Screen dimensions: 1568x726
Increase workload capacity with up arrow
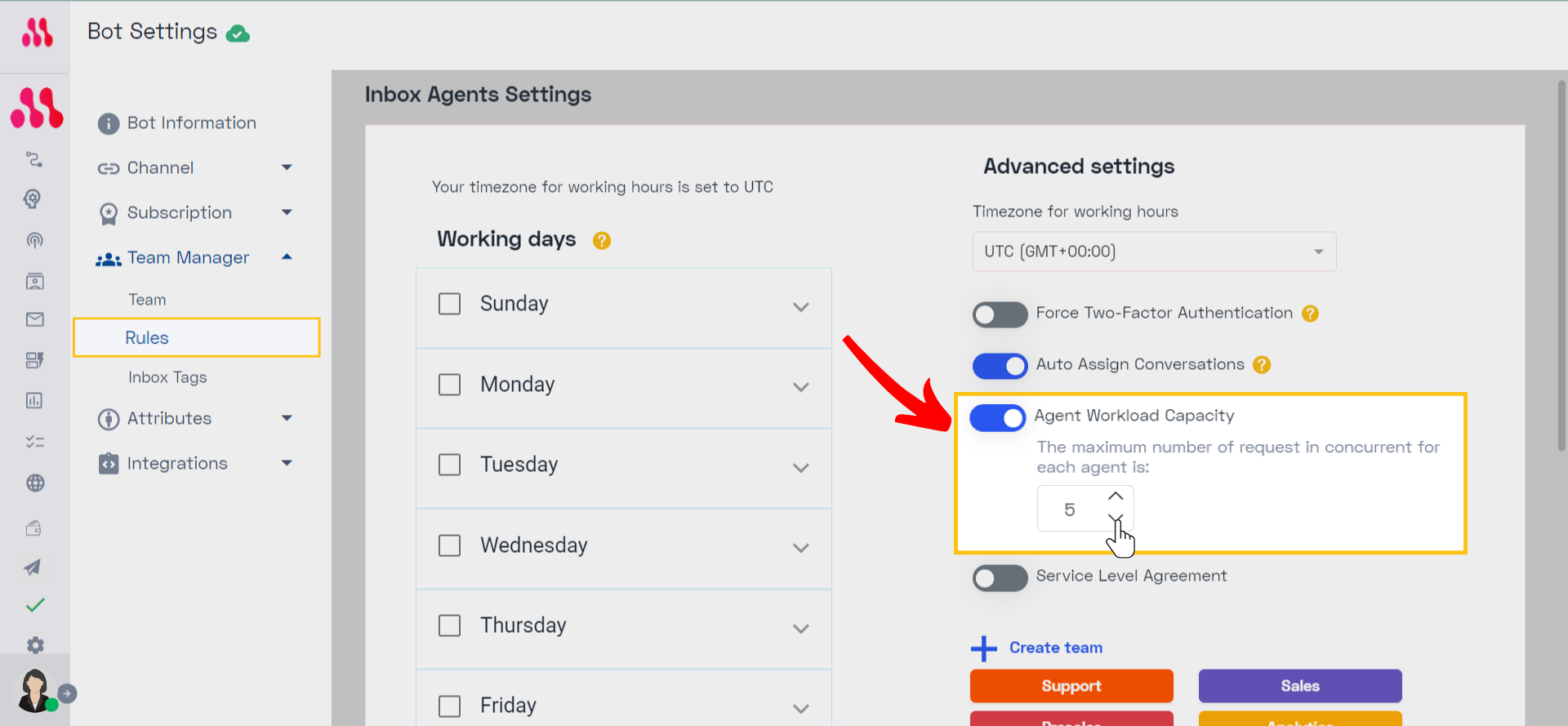click(x=1116, y=497)
